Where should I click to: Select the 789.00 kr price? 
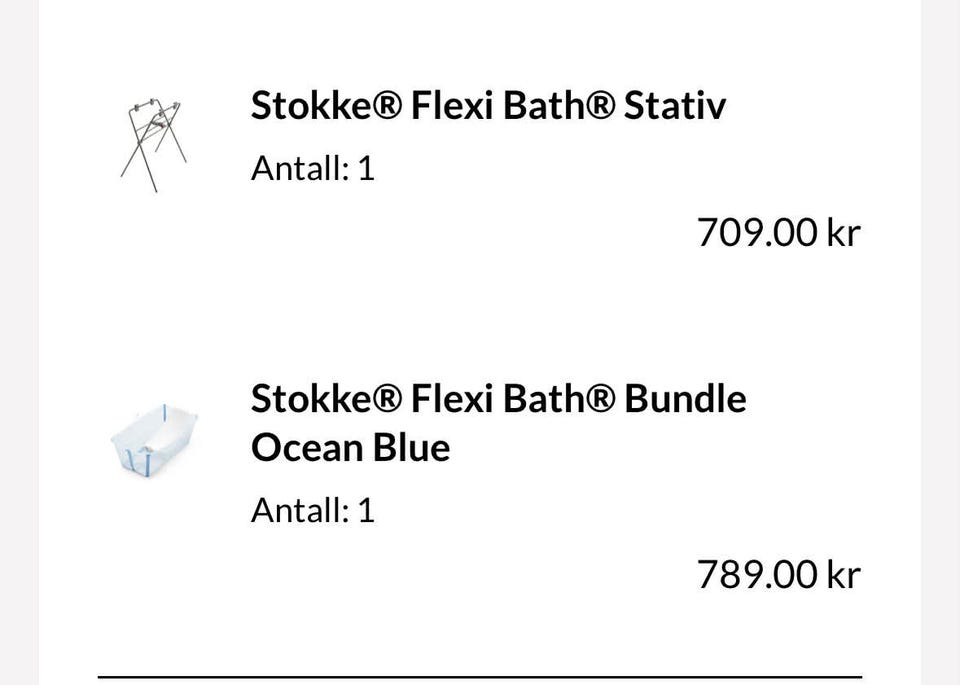click(777, 575)
